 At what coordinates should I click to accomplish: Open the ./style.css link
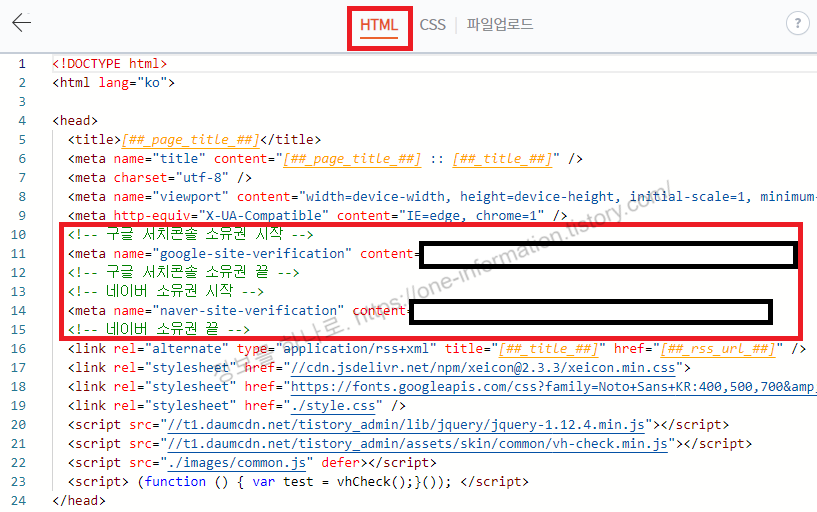(333, 406)
